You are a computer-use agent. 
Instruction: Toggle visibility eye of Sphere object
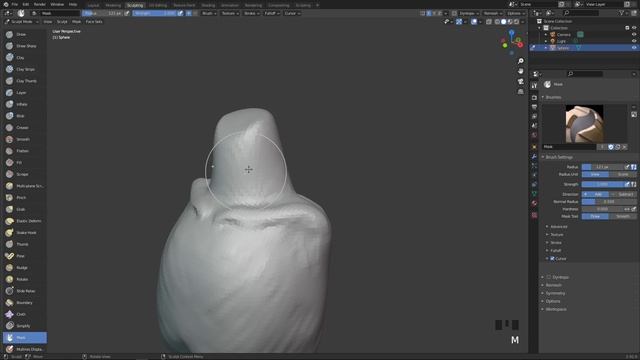(x=634, y=48)
